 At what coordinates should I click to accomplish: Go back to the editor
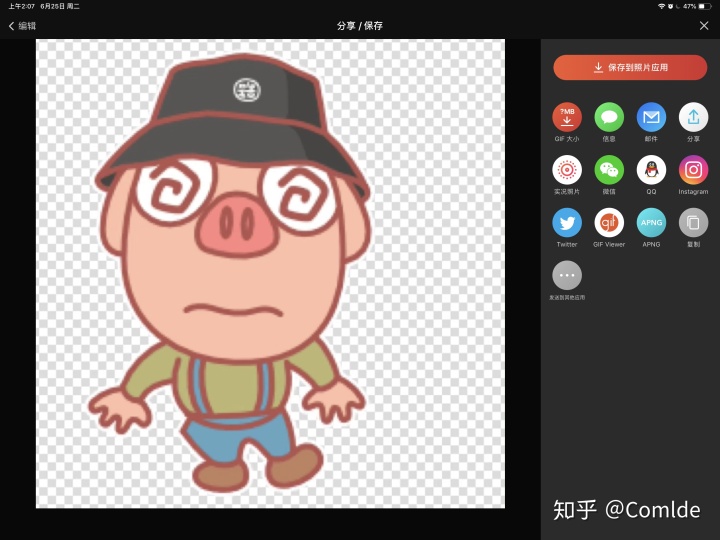[22, 26]
